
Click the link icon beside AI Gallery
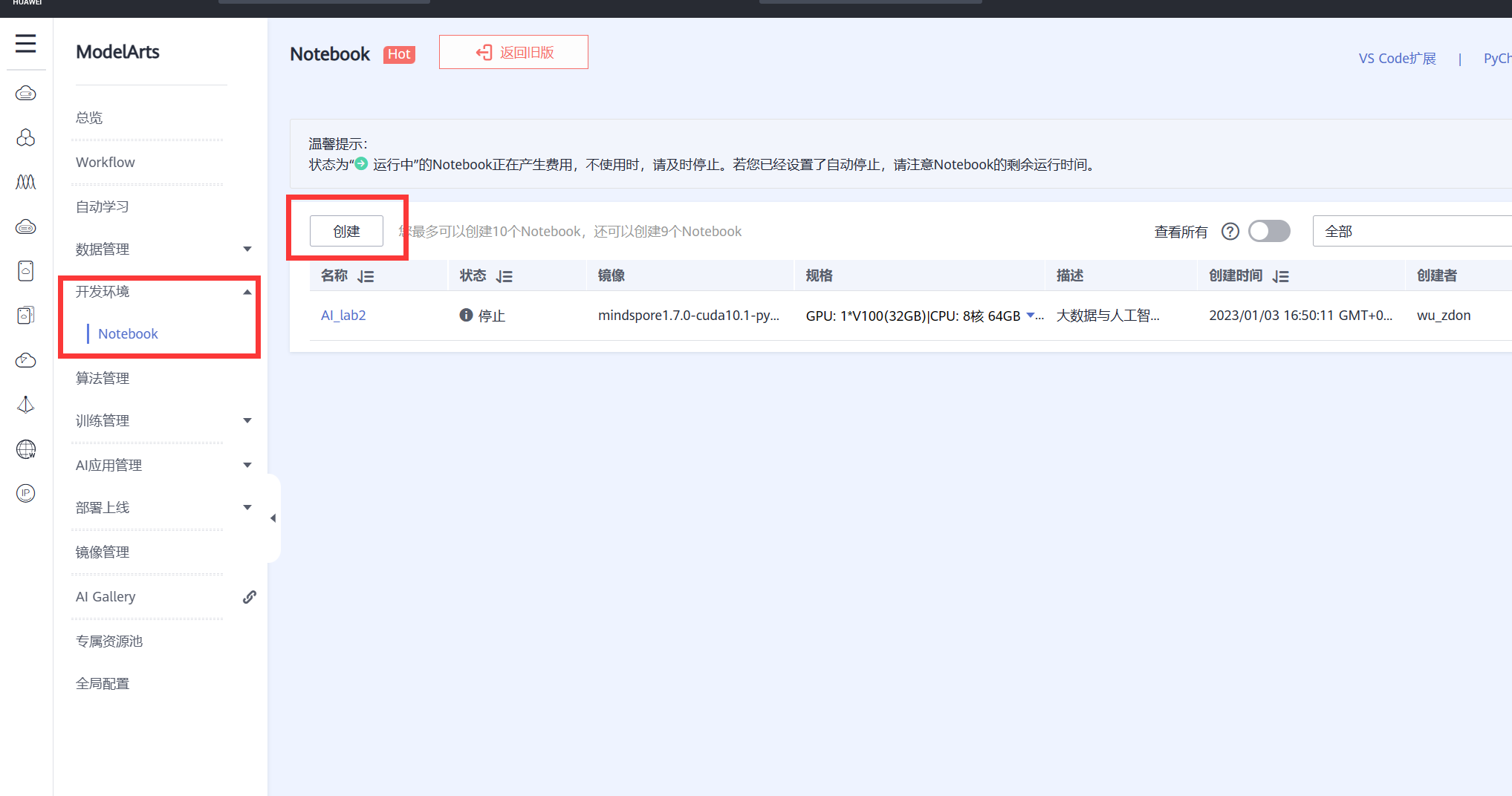tap(250, 597)
